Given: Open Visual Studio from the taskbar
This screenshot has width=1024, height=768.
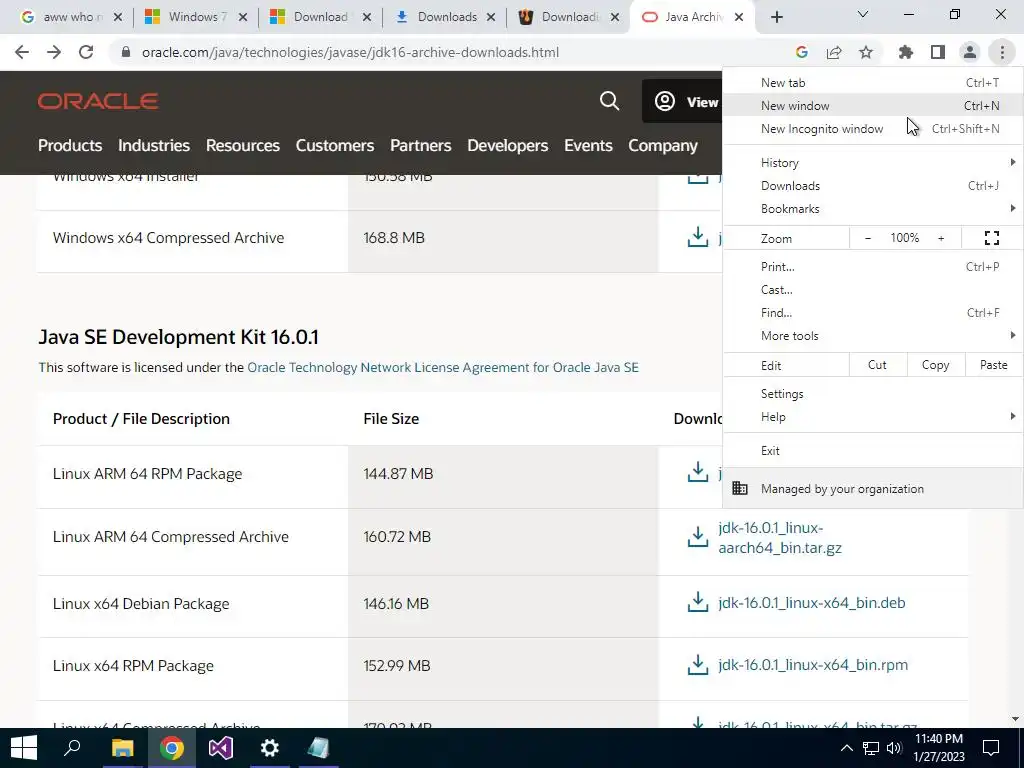Looking at the screenshot, I should (221, 748).
